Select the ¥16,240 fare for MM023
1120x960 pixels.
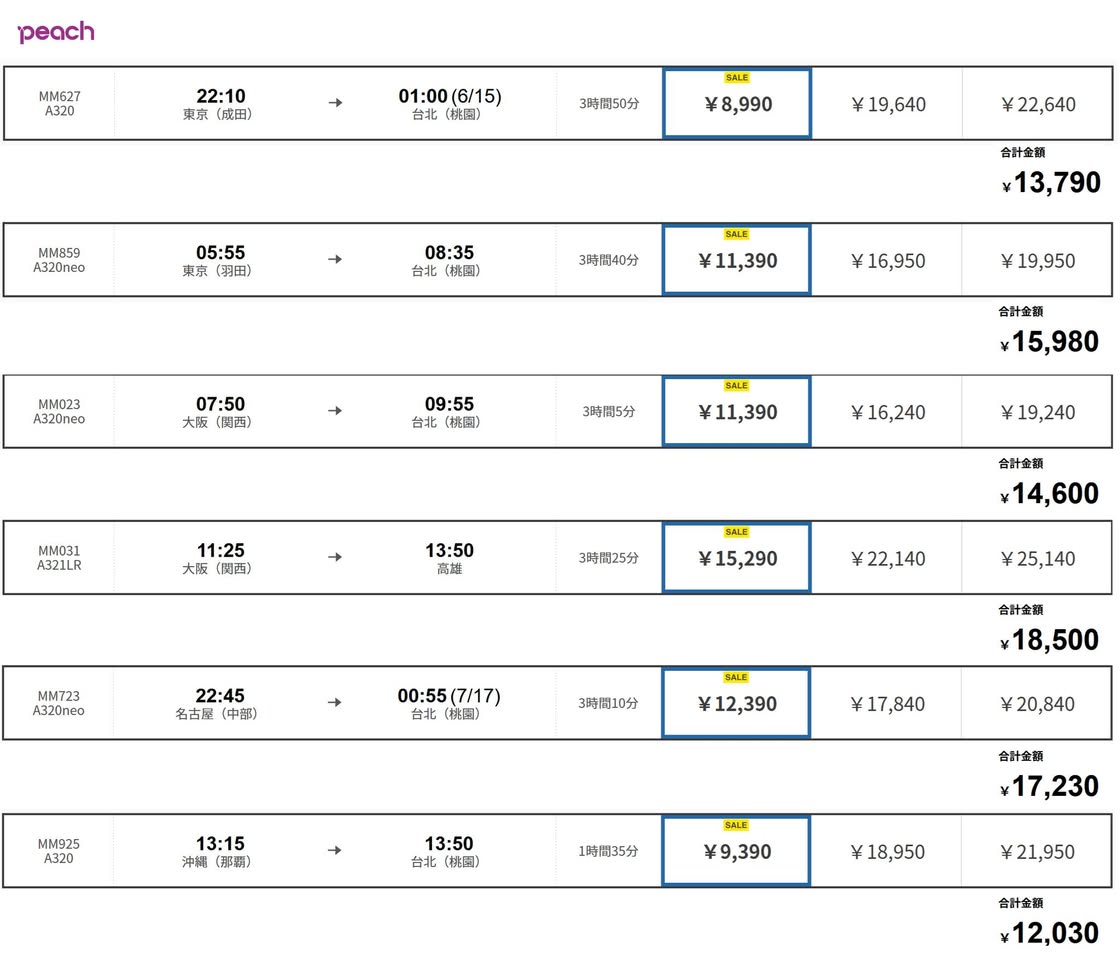[x=887, y=413]
